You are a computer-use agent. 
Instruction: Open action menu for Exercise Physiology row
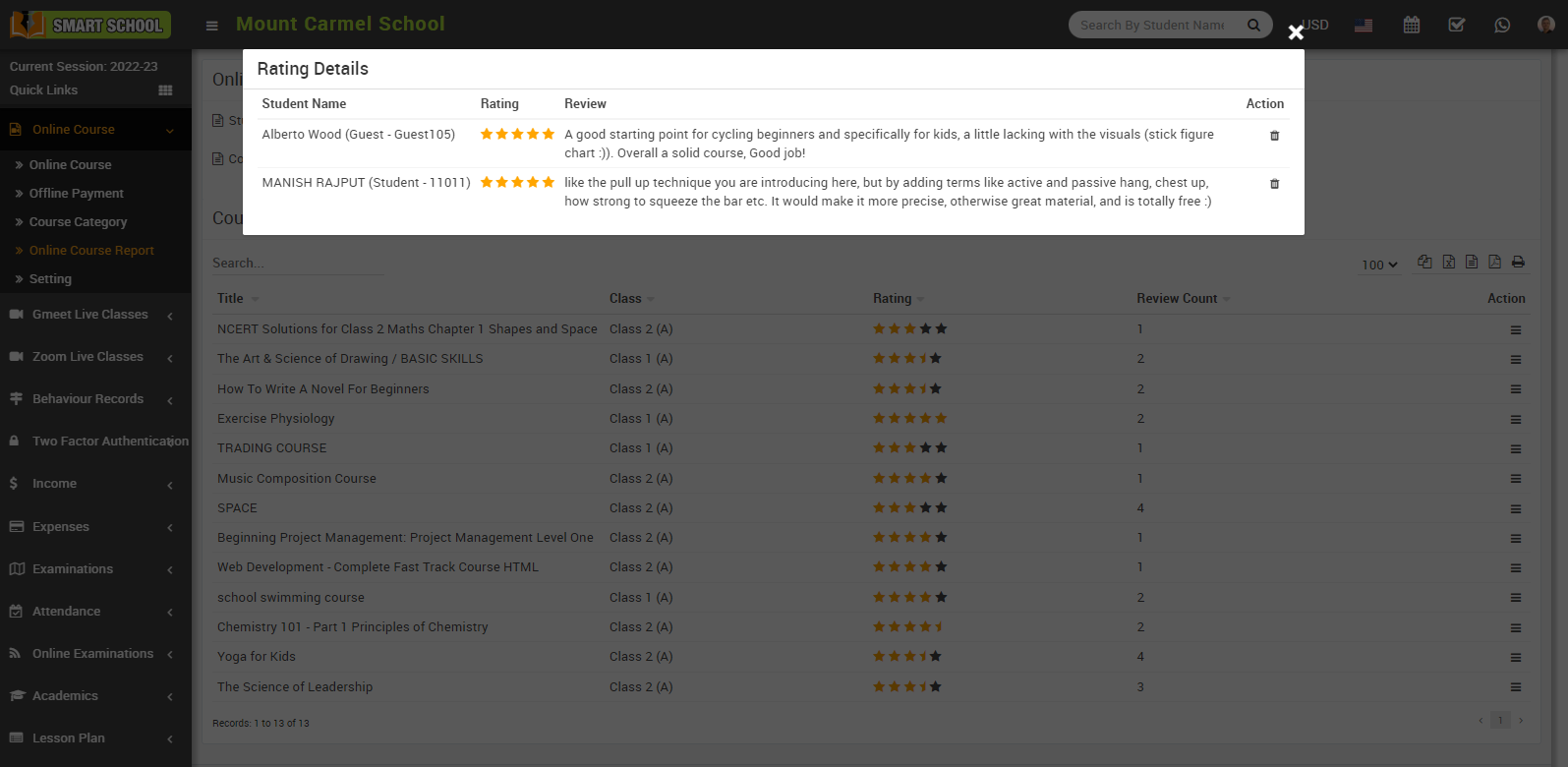[x=1515, y=420]
